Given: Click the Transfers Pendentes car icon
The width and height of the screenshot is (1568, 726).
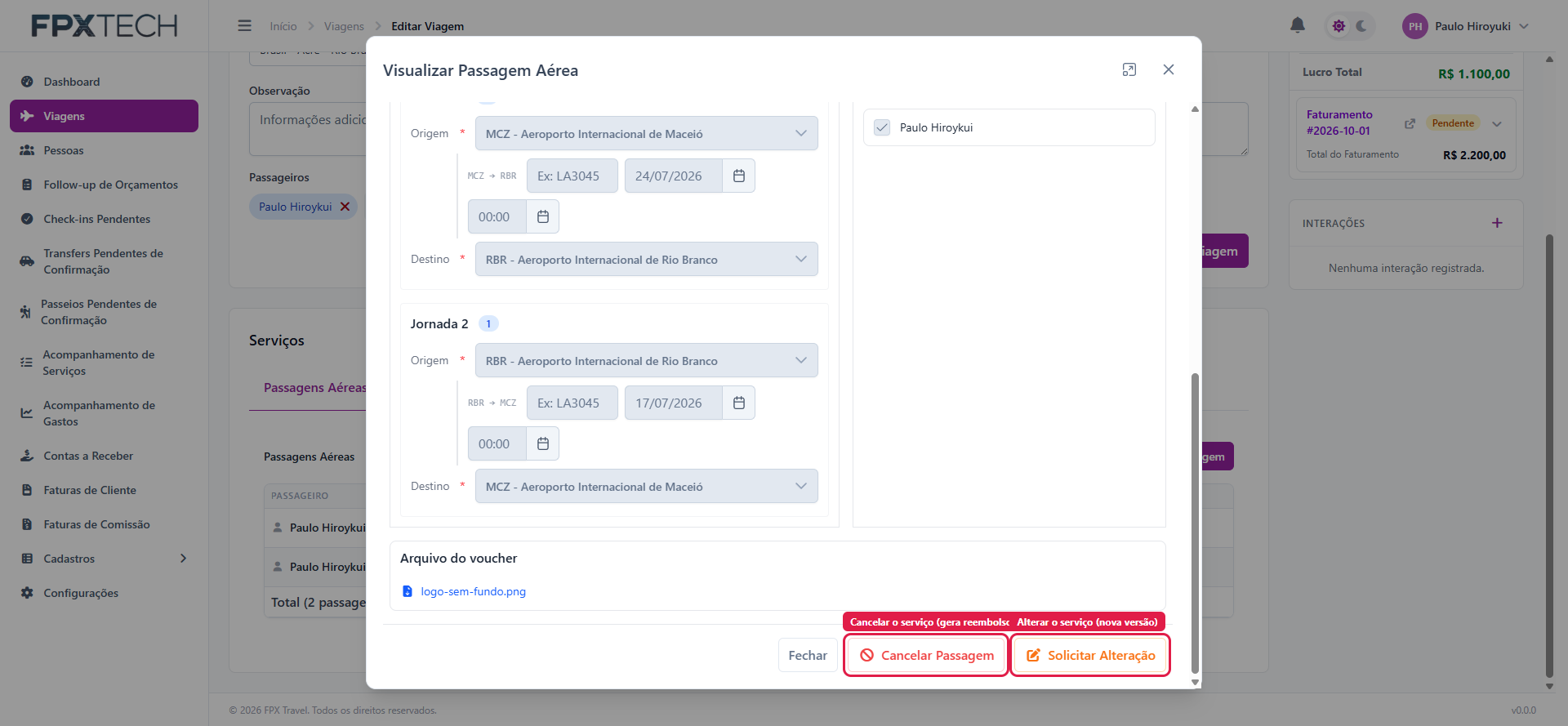Looking at the screenshot, I should coord(27,261).
